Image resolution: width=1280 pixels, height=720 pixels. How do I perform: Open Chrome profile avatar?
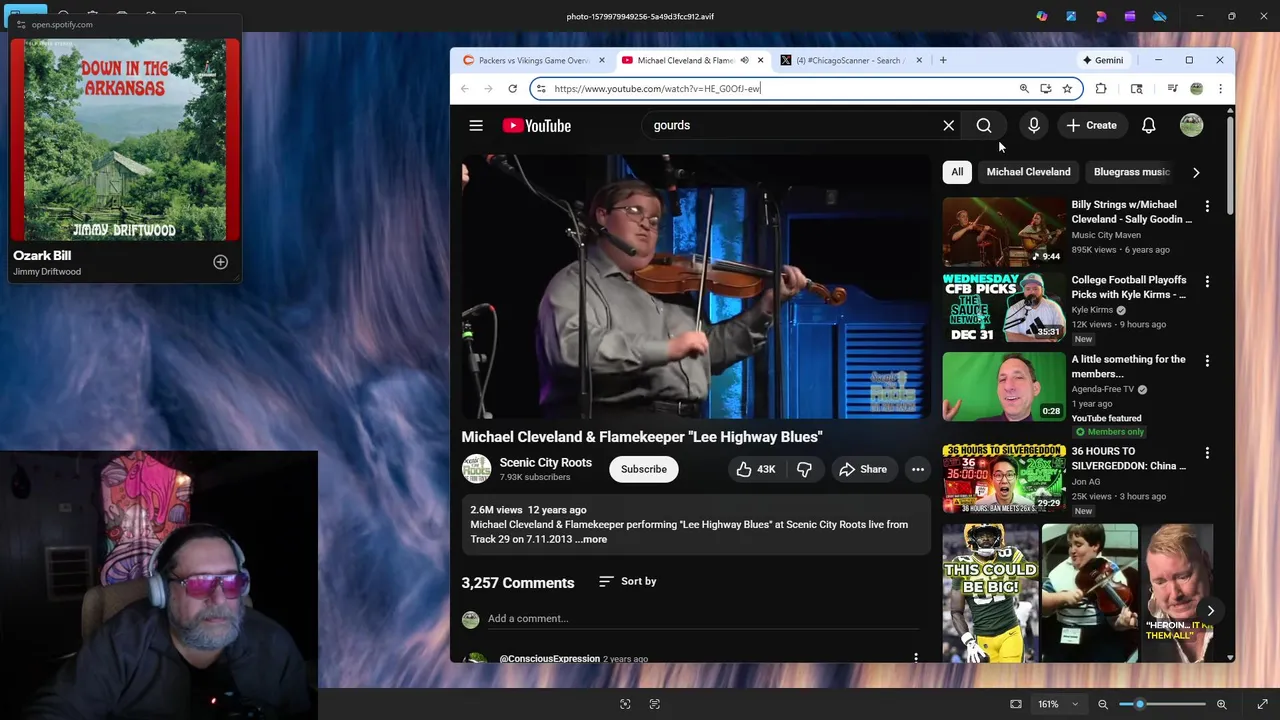point(1196,89)
